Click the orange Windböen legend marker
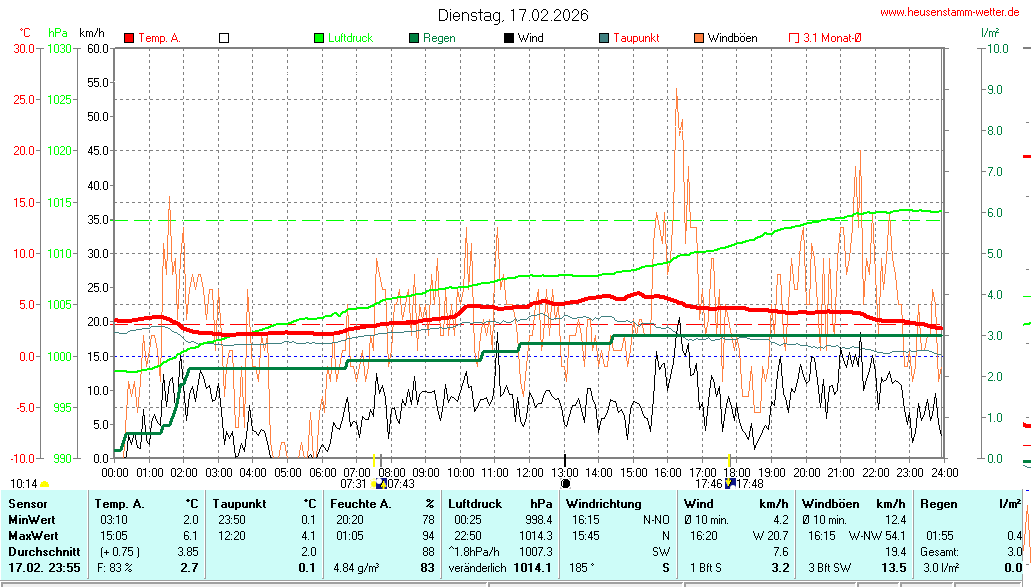Image resolution: width=1034 pixels, height=587 pixels. pyautogui.click(x=699, y=38)
